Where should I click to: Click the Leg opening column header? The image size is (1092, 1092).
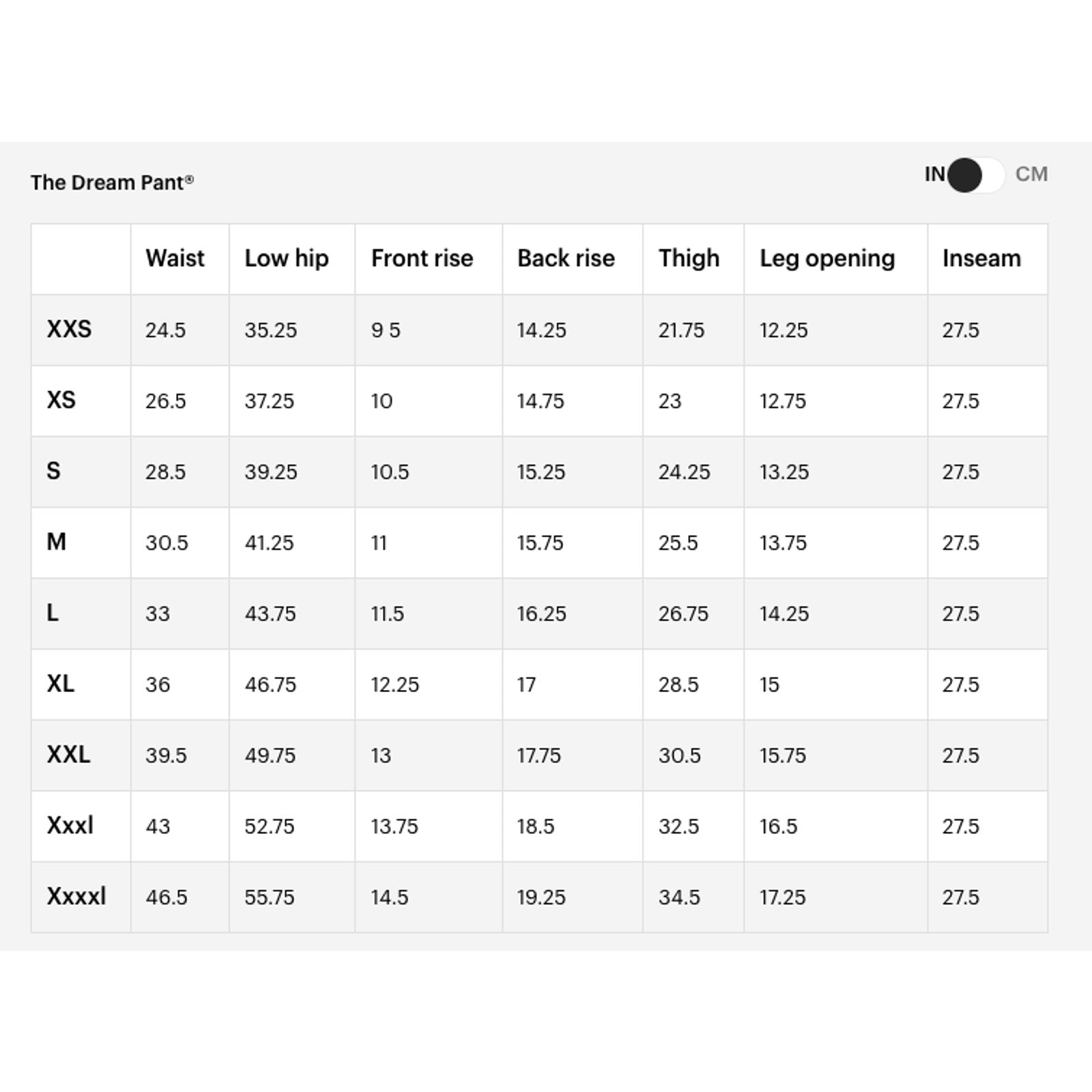click(827, 259)
